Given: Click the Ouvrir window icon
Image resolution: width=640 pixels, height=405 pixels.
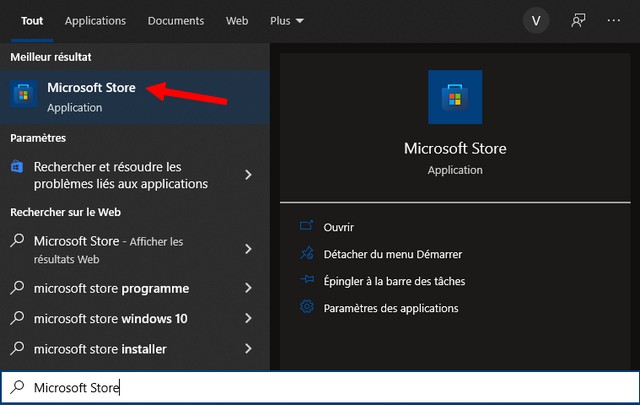Looking at the screenshot, I should [x=306, y=225].
